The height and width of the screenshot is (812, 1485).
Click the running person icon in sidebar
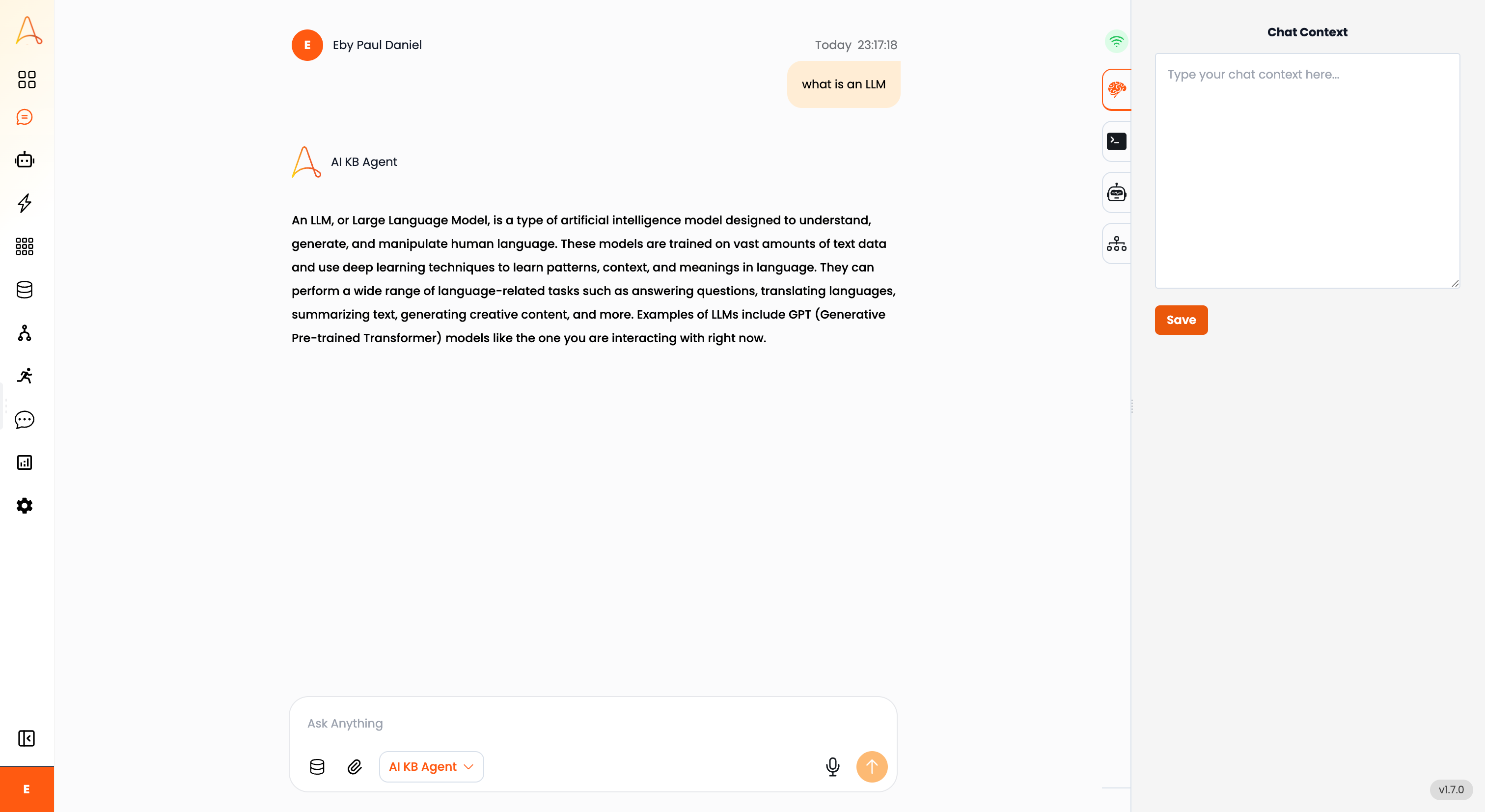tap(24, 376)
